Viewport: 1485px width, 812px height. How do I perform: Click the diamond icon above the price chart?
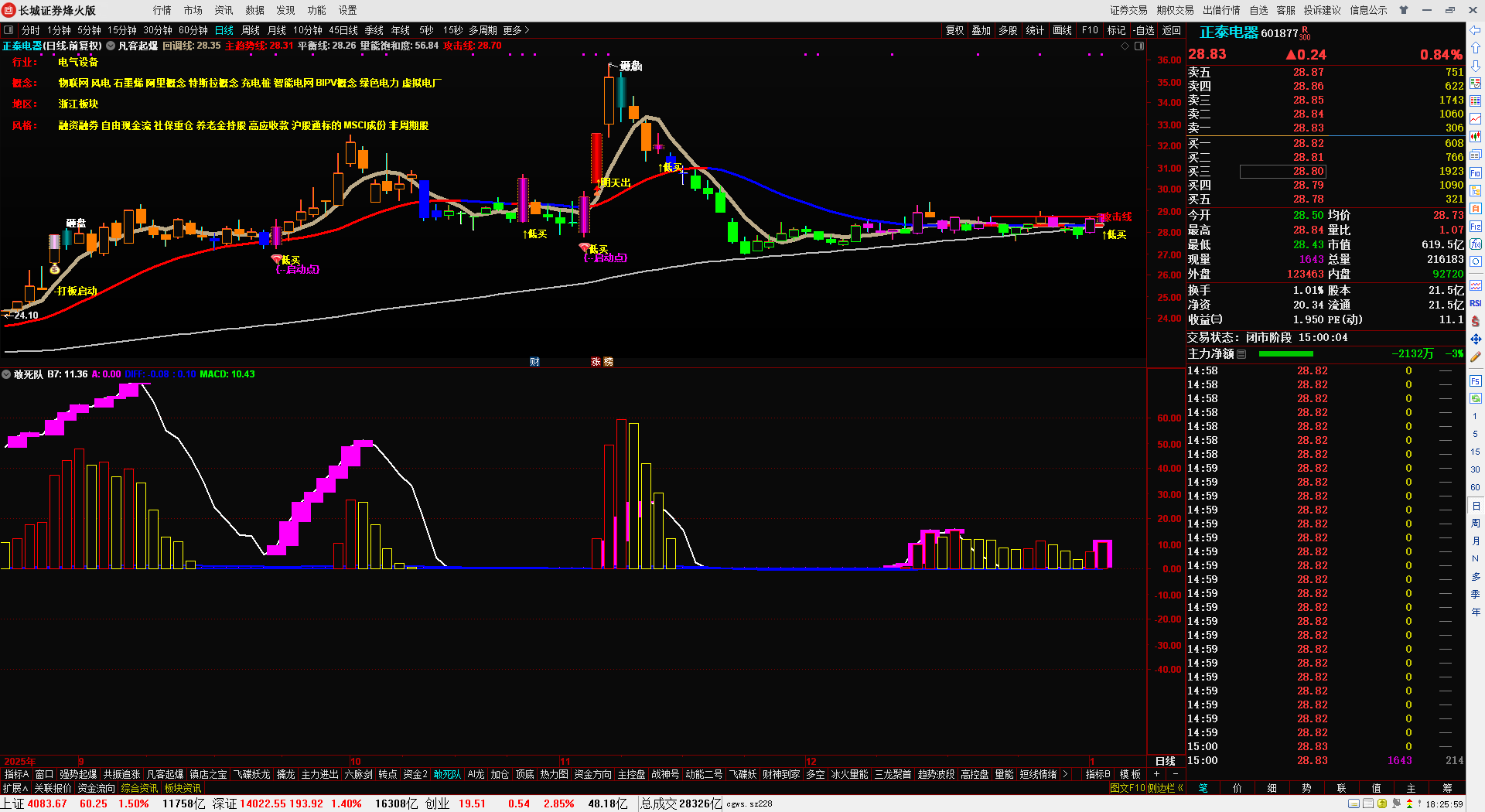1125,46
